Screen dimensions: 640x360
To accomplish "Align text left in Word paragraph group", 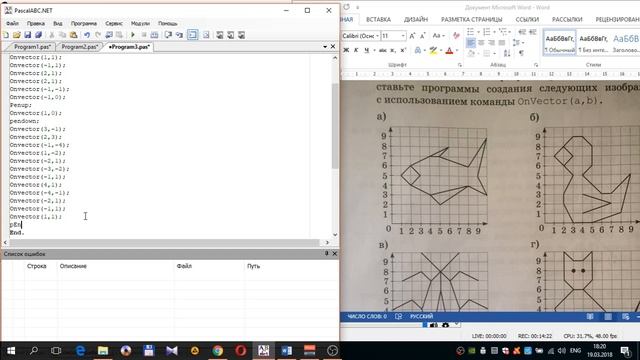I will pos(471,42).
